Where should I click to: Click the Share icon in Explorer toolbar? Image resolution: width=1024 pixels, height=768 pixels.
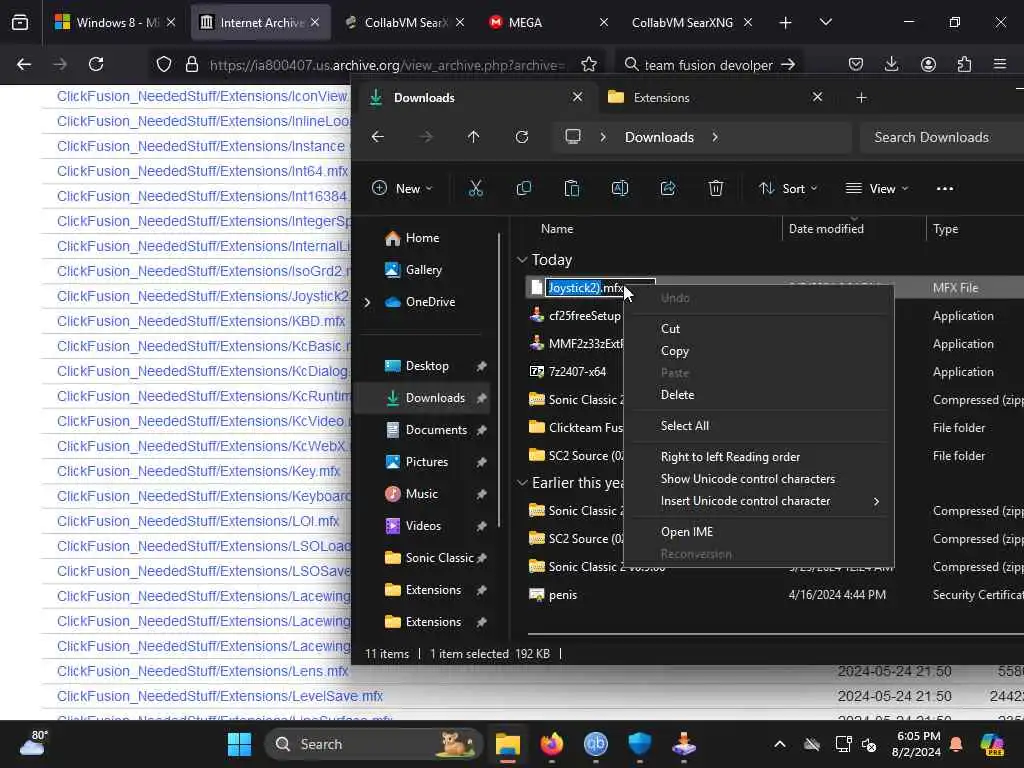667,189
